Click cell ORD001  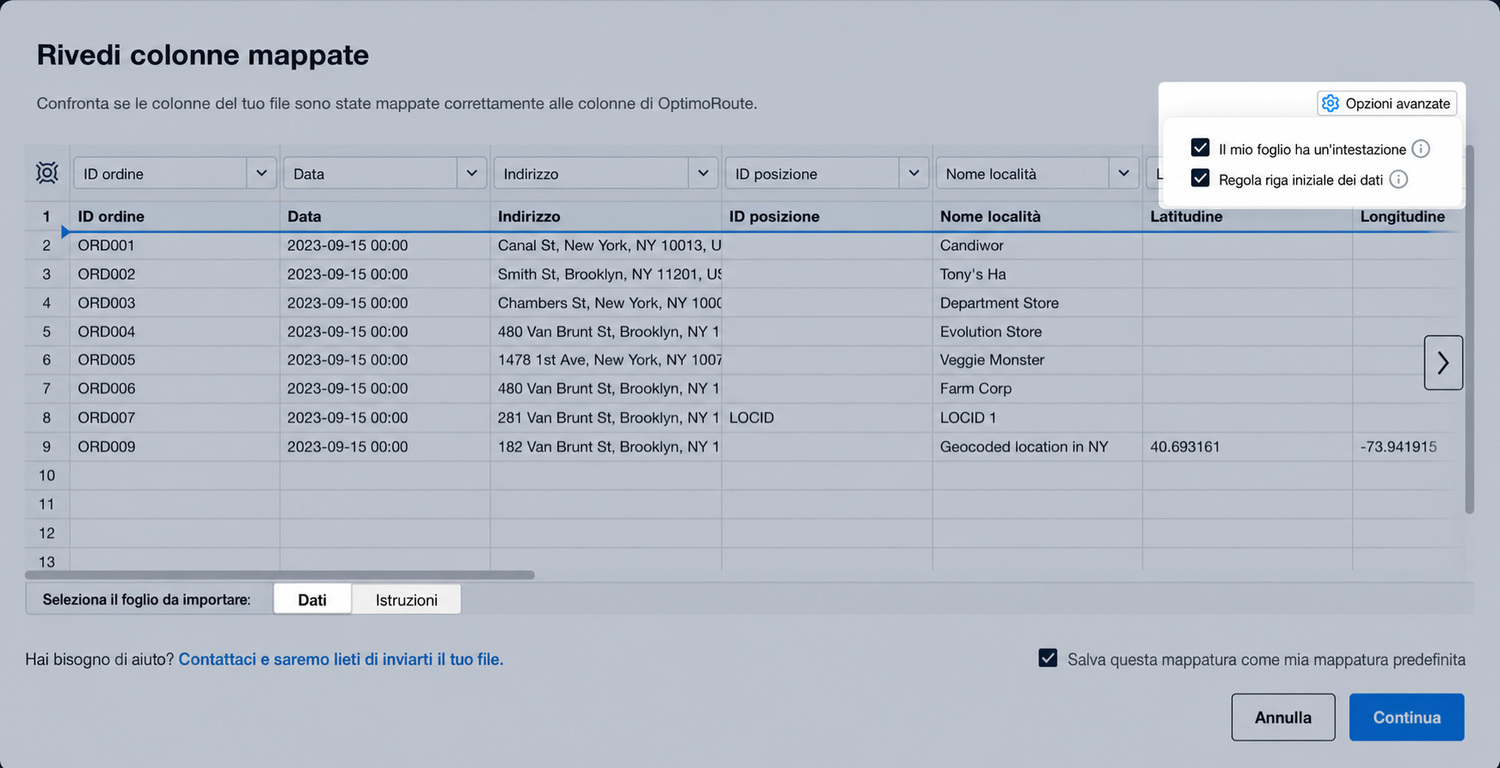[x=175, y=245]
